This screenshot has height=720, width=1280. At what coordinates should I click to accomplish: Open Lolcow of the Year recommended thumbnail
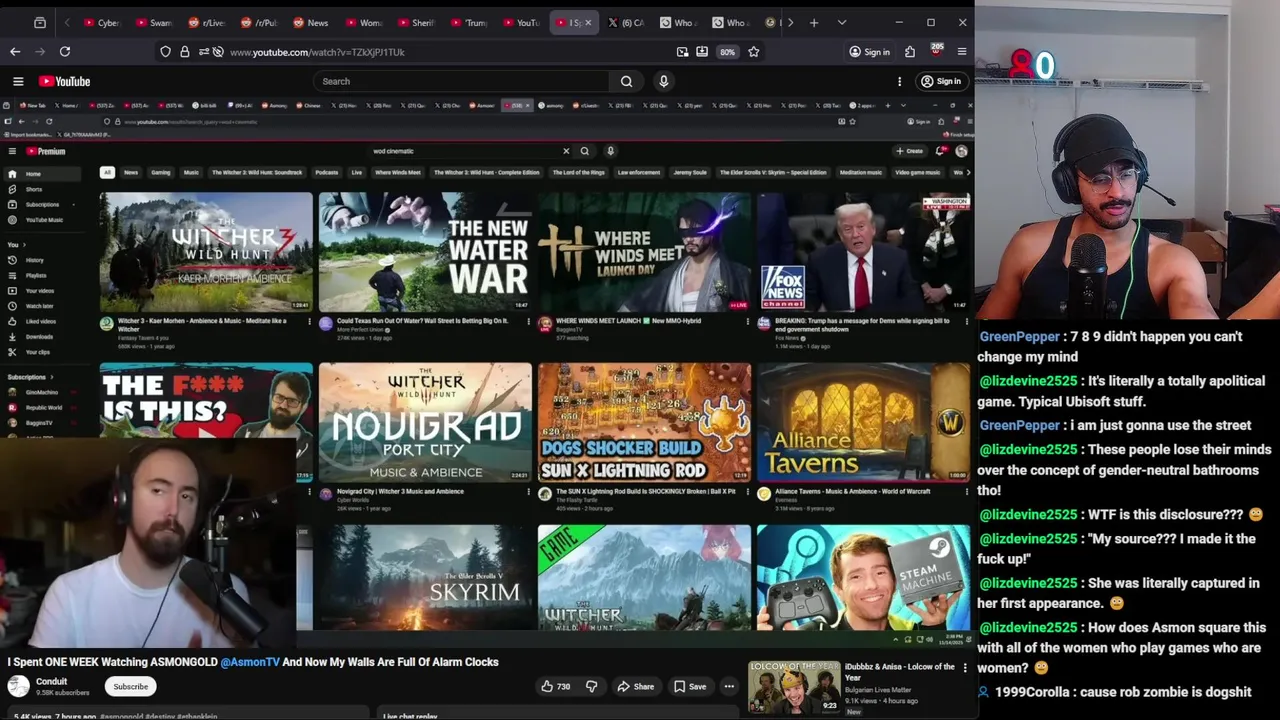794,687
